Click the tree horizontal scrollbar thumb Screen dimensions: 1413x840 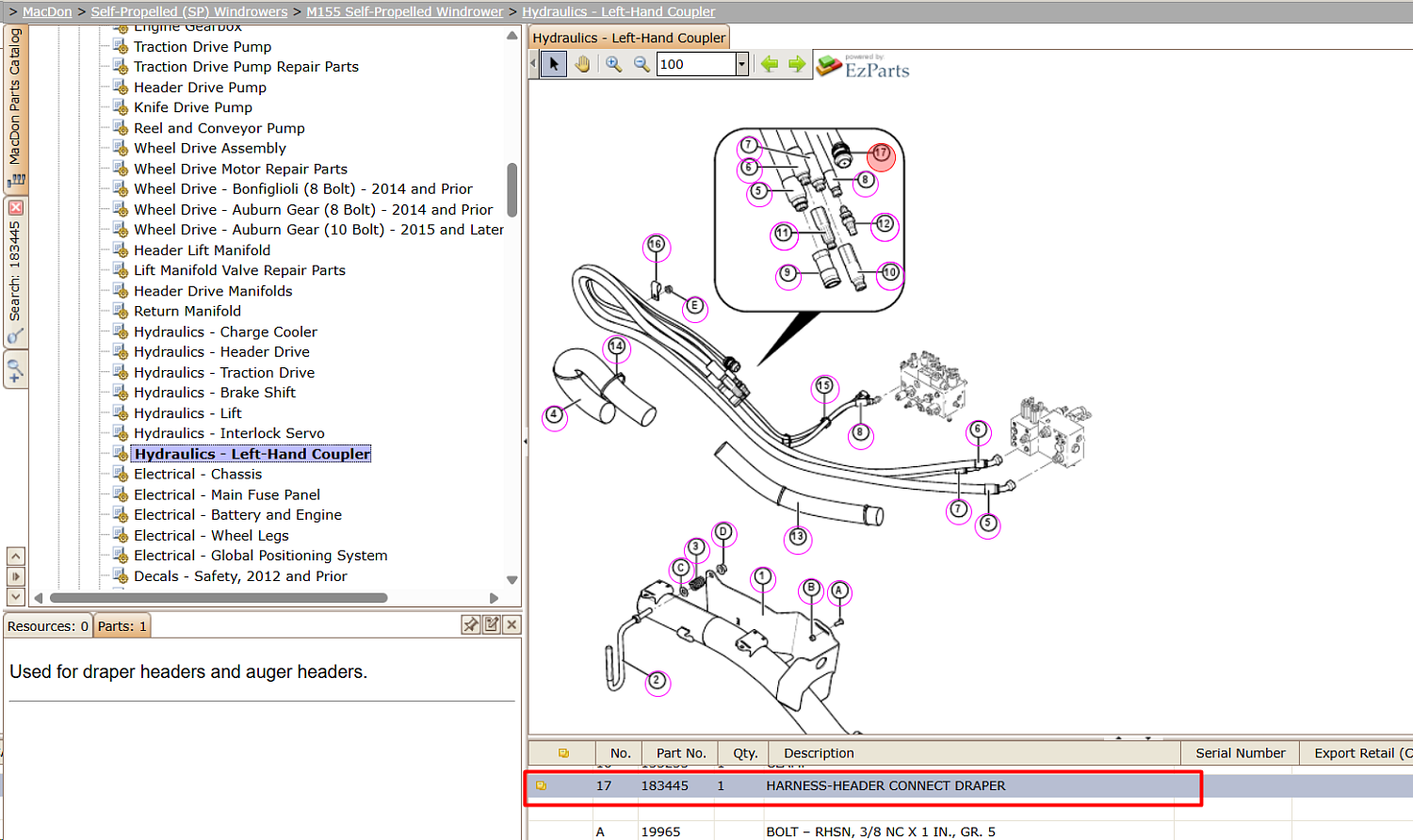(219, 598)
